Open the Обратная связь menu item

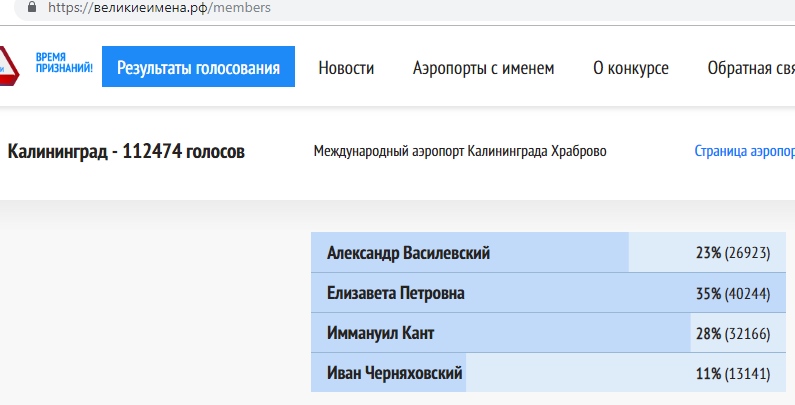[x=750, y=68]
